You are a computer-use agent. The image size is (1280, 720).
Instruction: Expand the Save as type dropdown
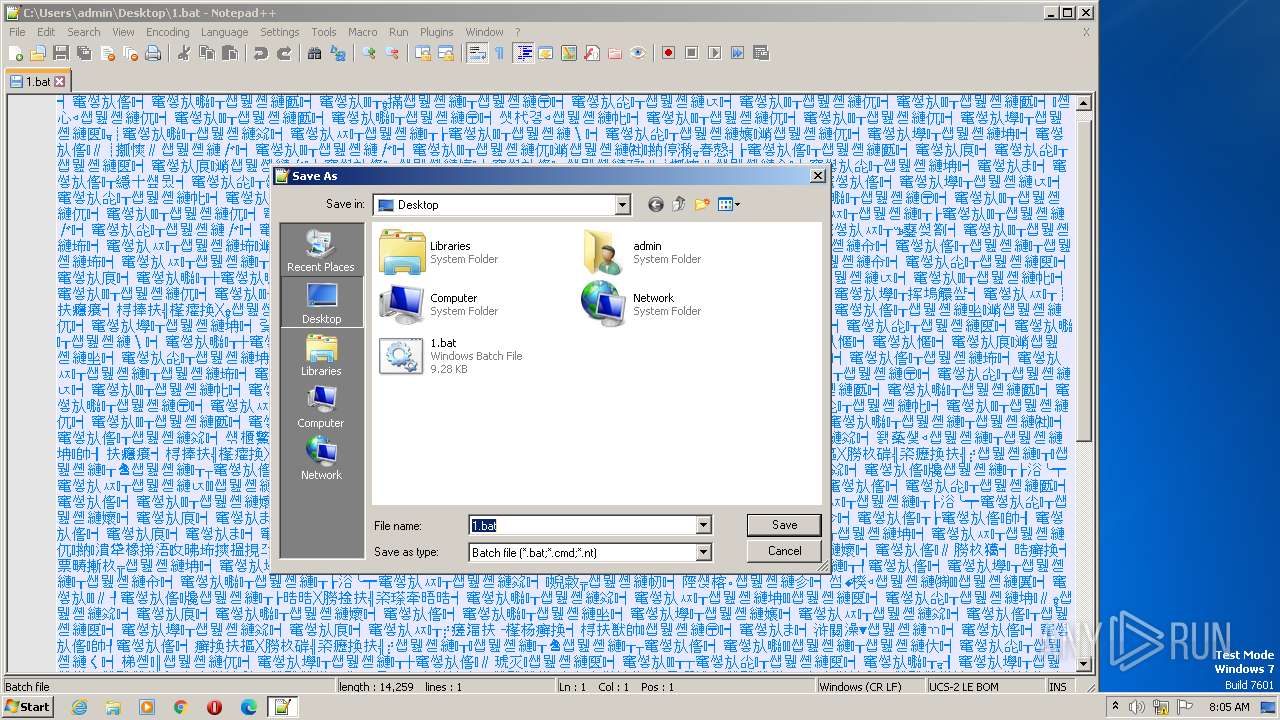[x=704, y=552]
